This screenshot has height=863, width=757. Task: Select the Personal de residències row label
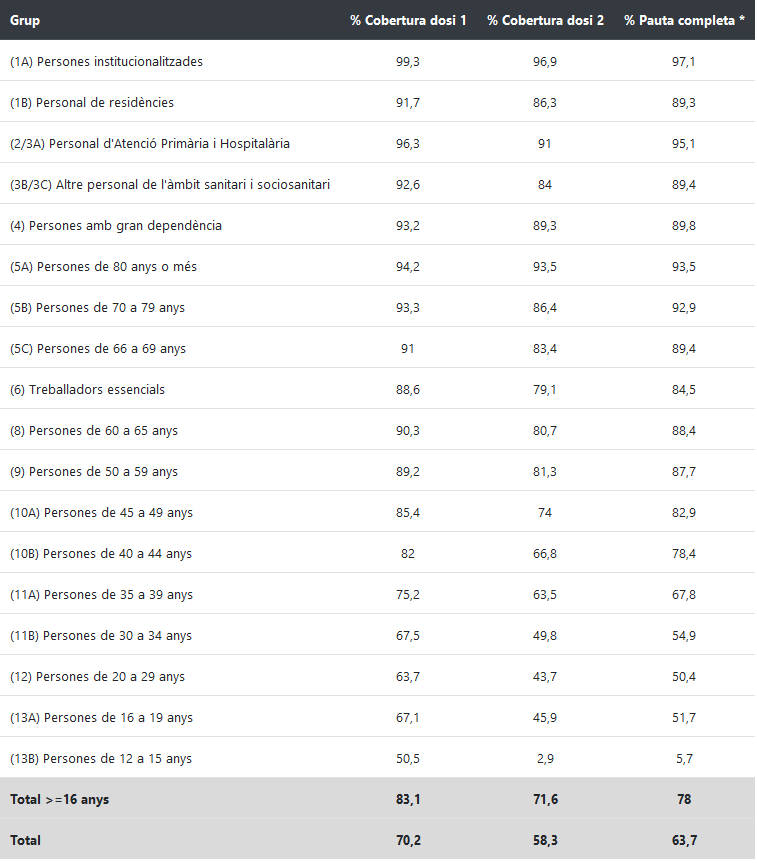[x=92, y=103]
